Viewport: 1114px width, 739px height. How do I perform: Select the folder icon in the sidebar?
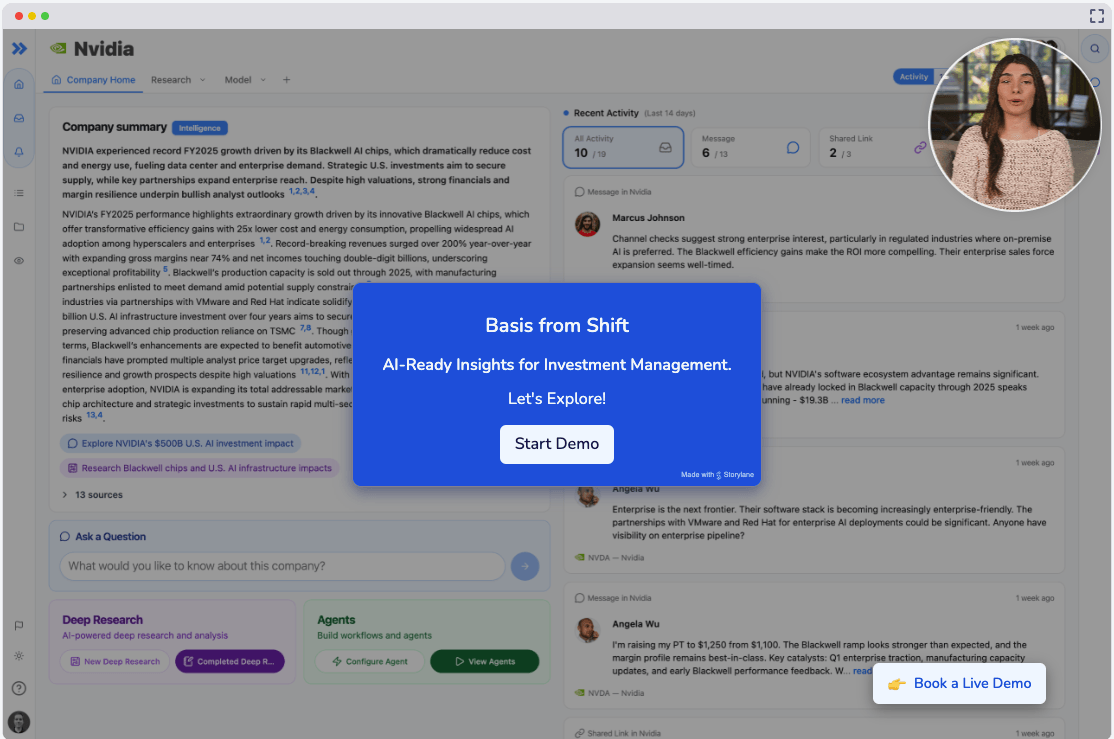[18, 227]
